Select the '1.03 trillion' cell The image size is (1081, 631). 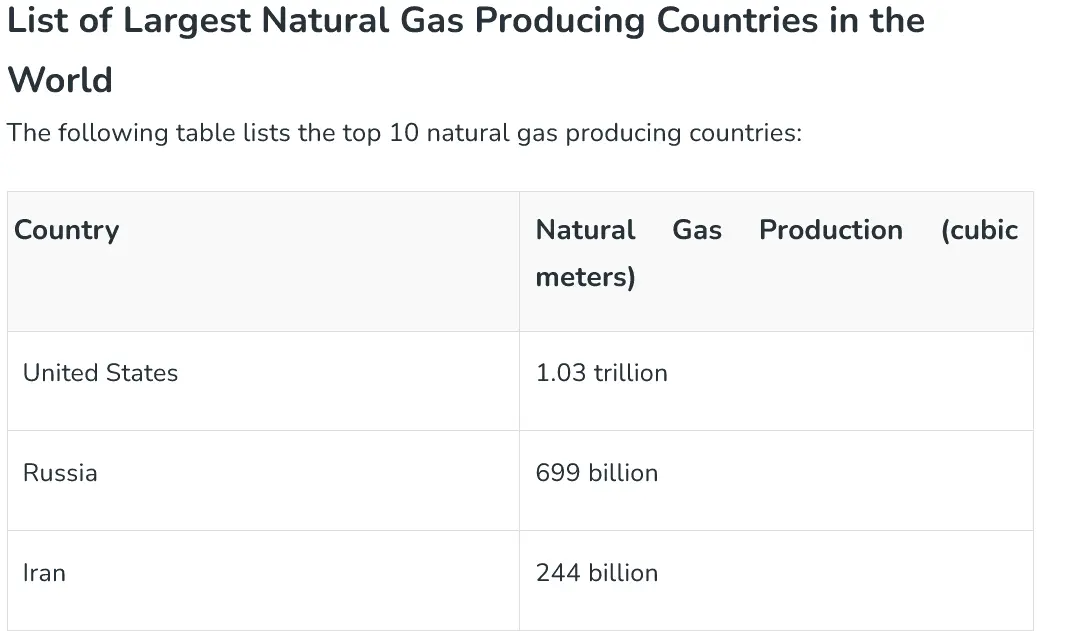[x=601, y=373]
